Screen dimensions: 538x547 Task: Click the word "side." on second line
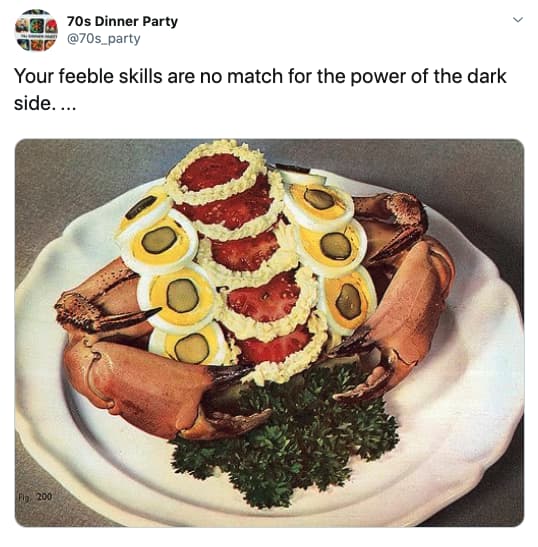pos(34,103)
